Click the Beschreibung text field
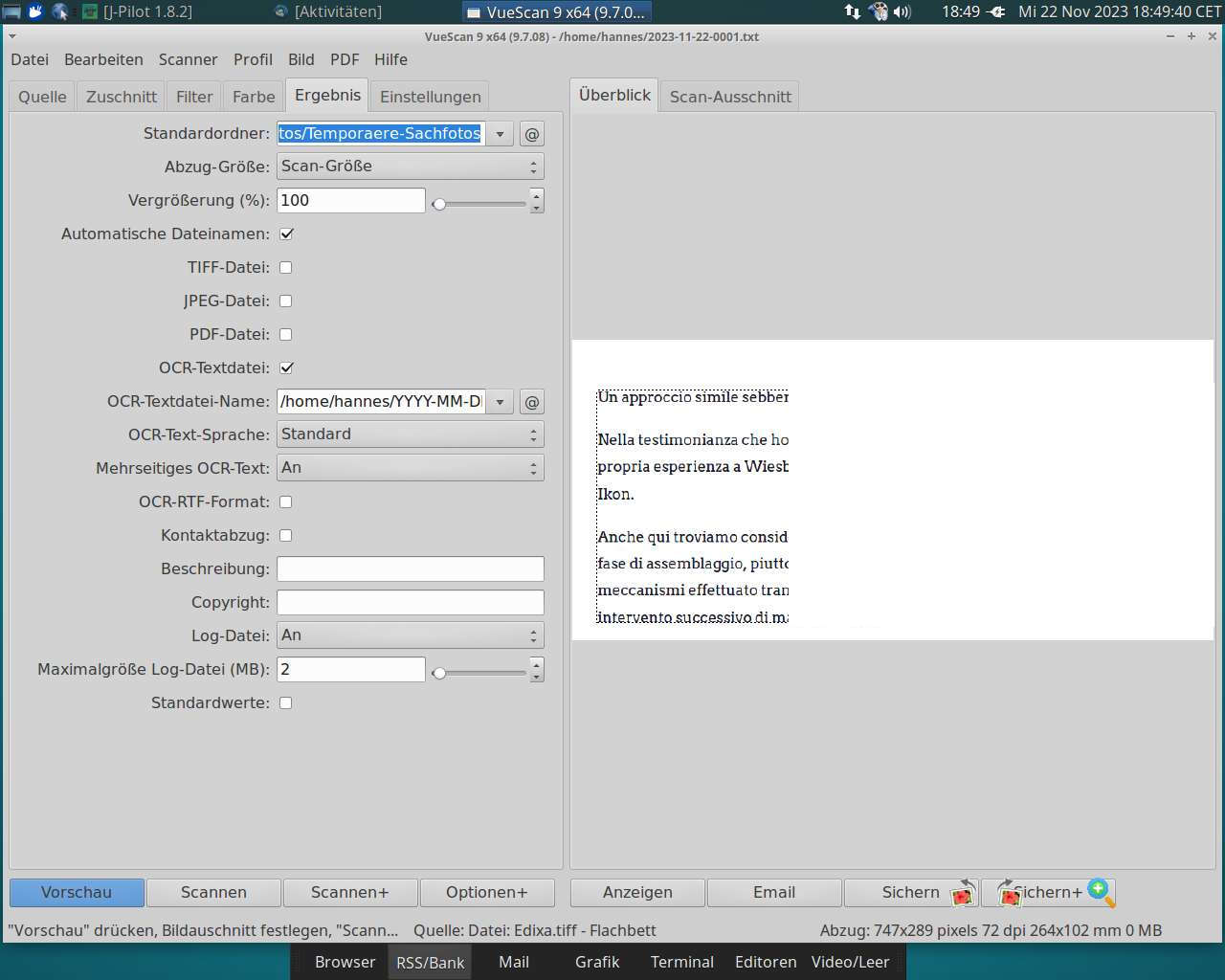This screenshot has width=1225, height=980. (410, 568)
